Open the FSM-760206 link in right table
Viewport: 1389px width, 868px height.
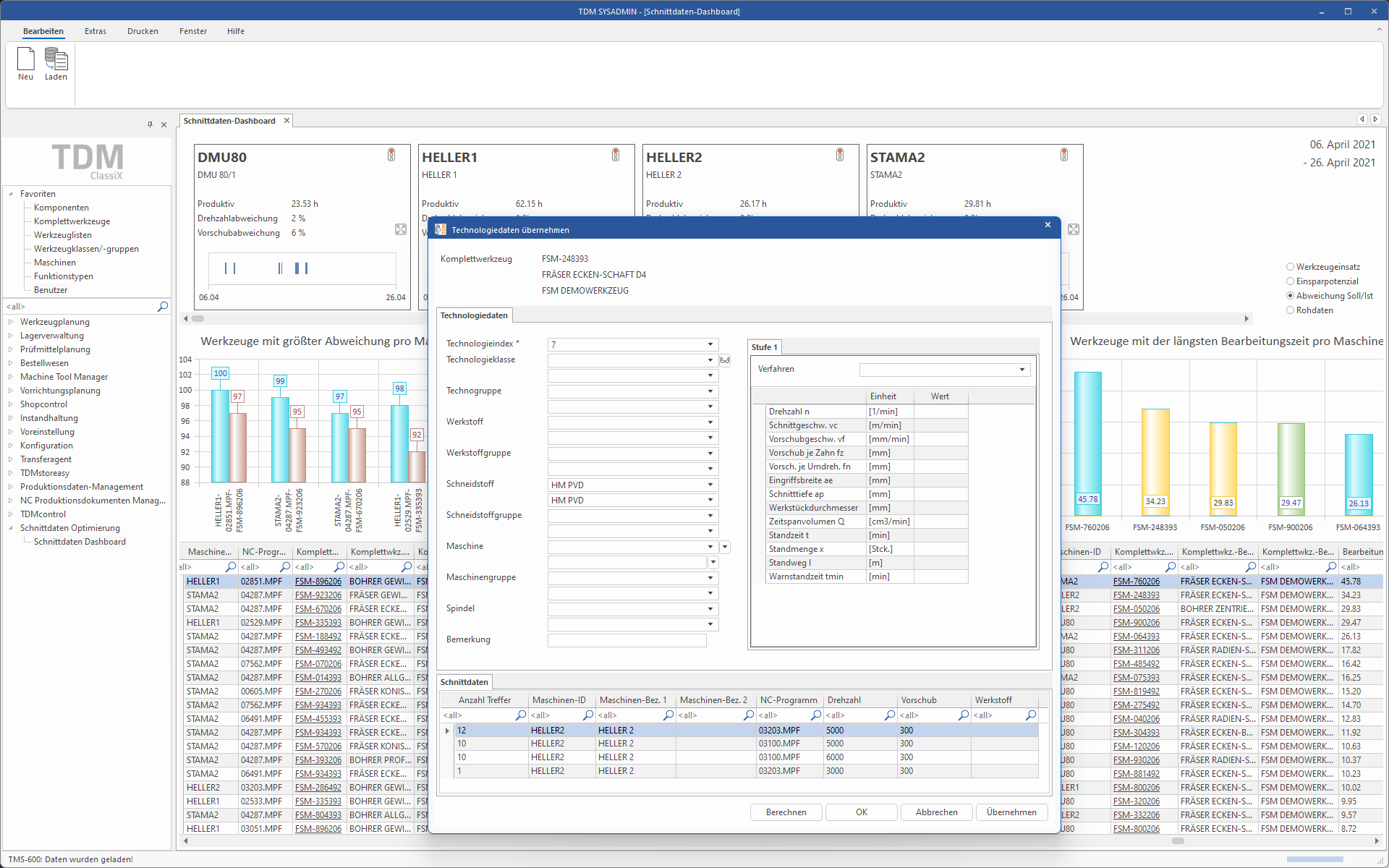(1137, 582)
